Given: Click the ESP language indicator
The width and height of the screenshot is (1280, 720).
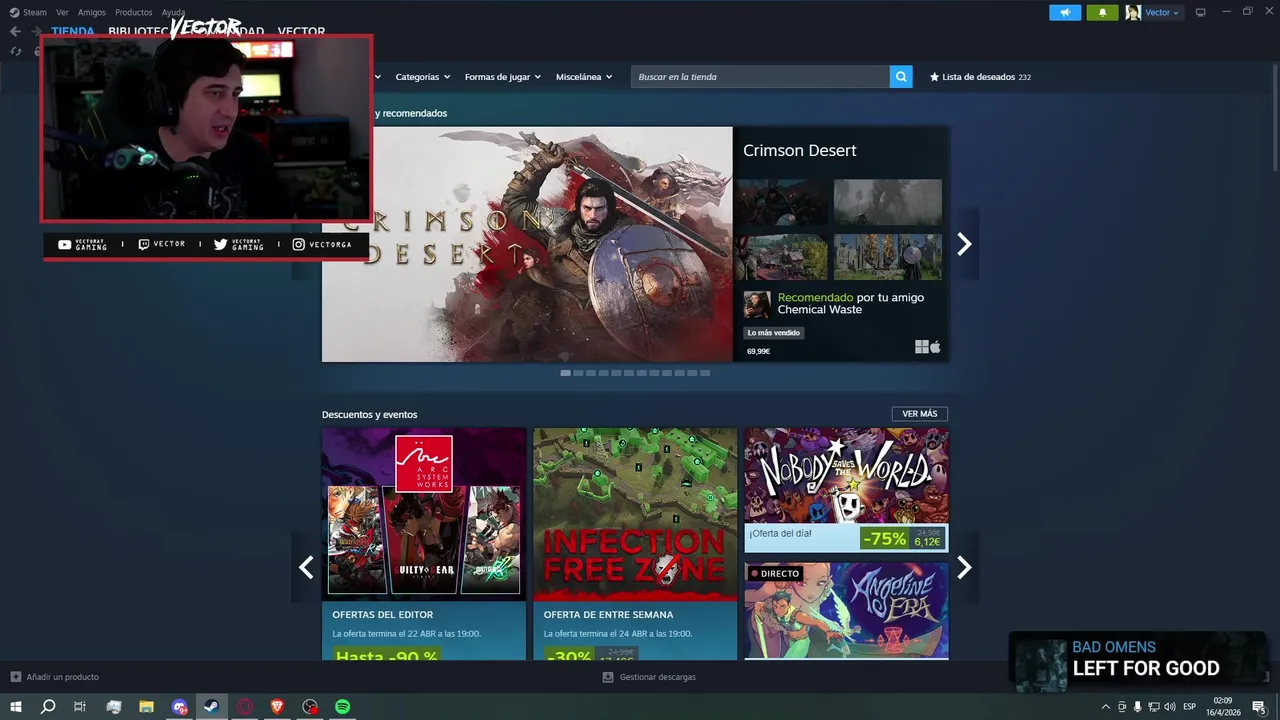Looking at the screenshot, I should tap(1189, 707).
